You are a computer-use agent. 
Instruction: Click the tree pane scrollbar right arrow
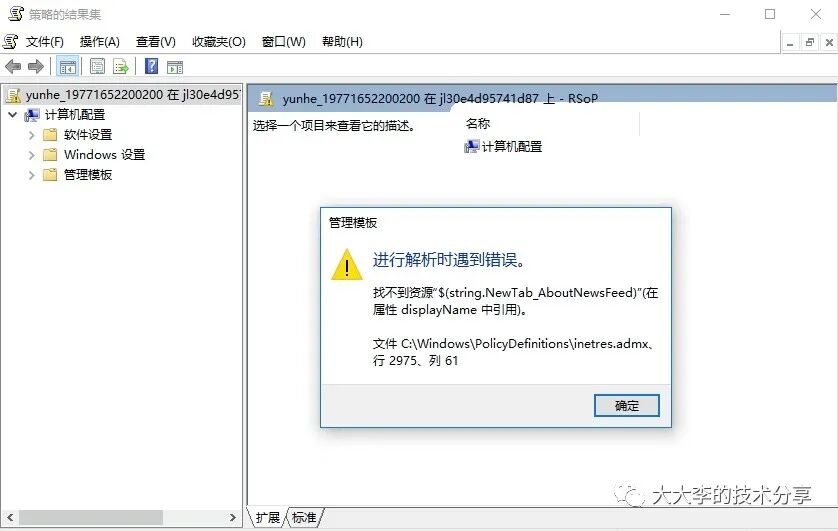click(x=232, y=517)
